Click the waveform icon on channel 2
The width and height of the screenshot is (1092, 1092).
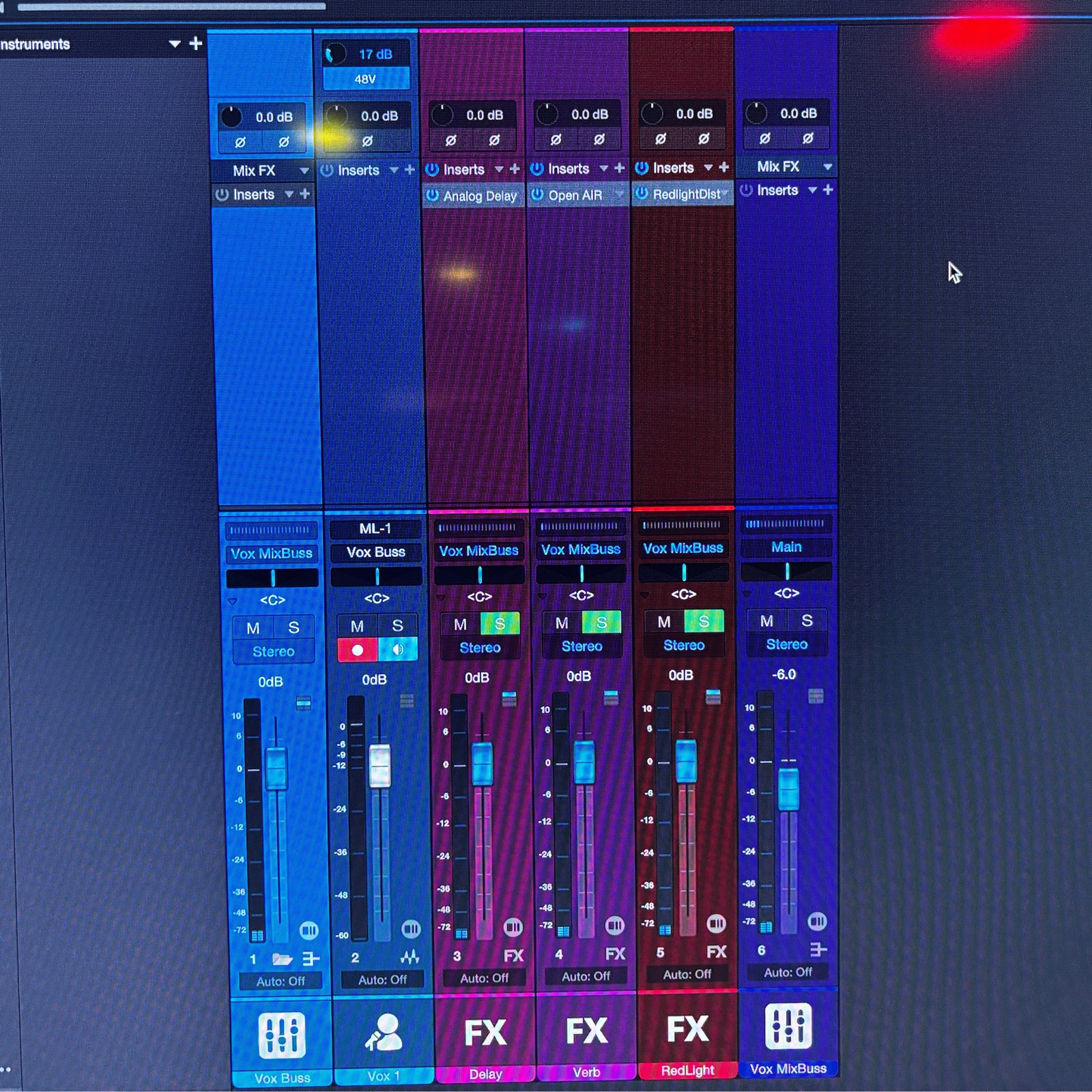coord(410,957)
